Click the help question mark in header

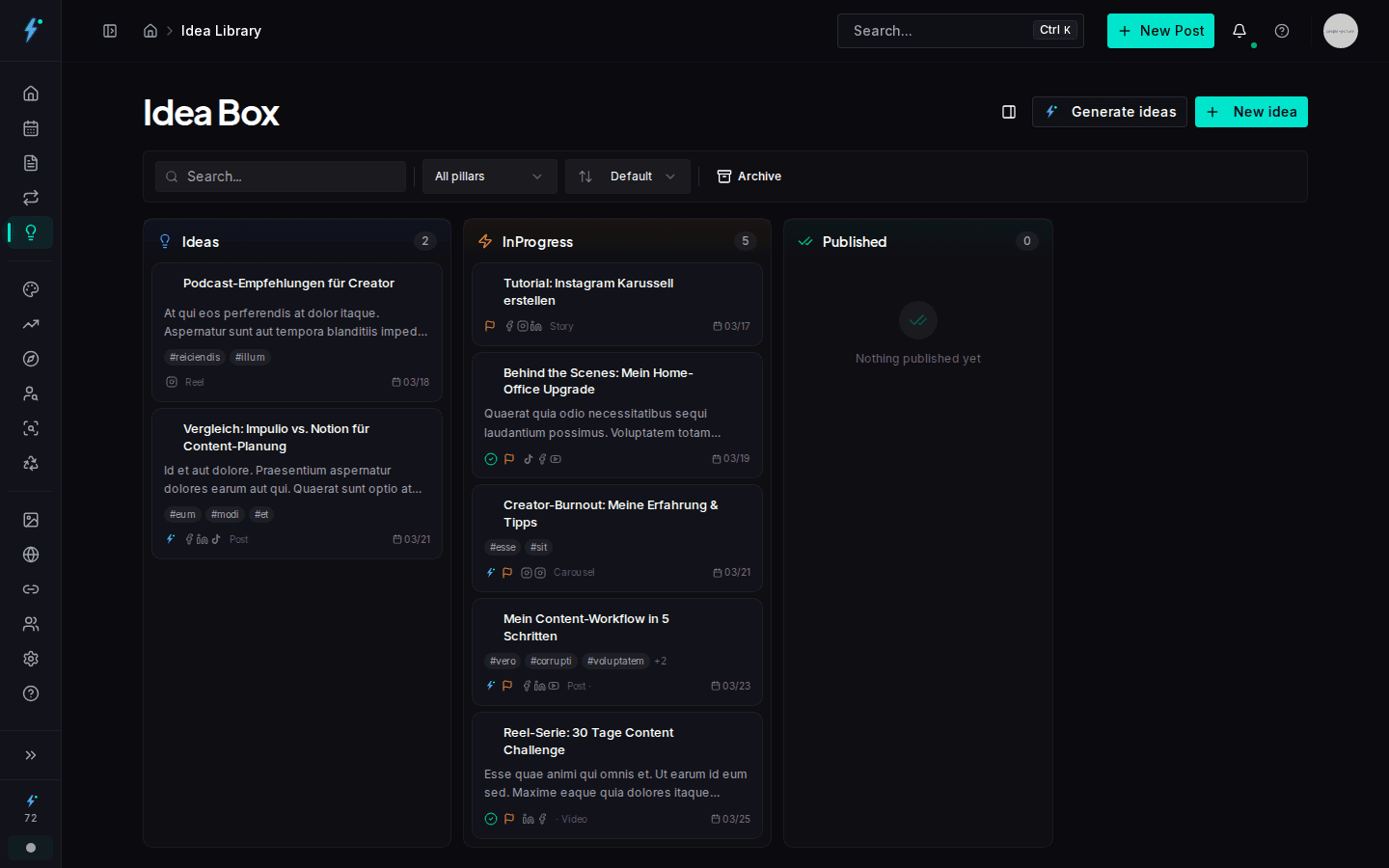[x=1282, y=31]
